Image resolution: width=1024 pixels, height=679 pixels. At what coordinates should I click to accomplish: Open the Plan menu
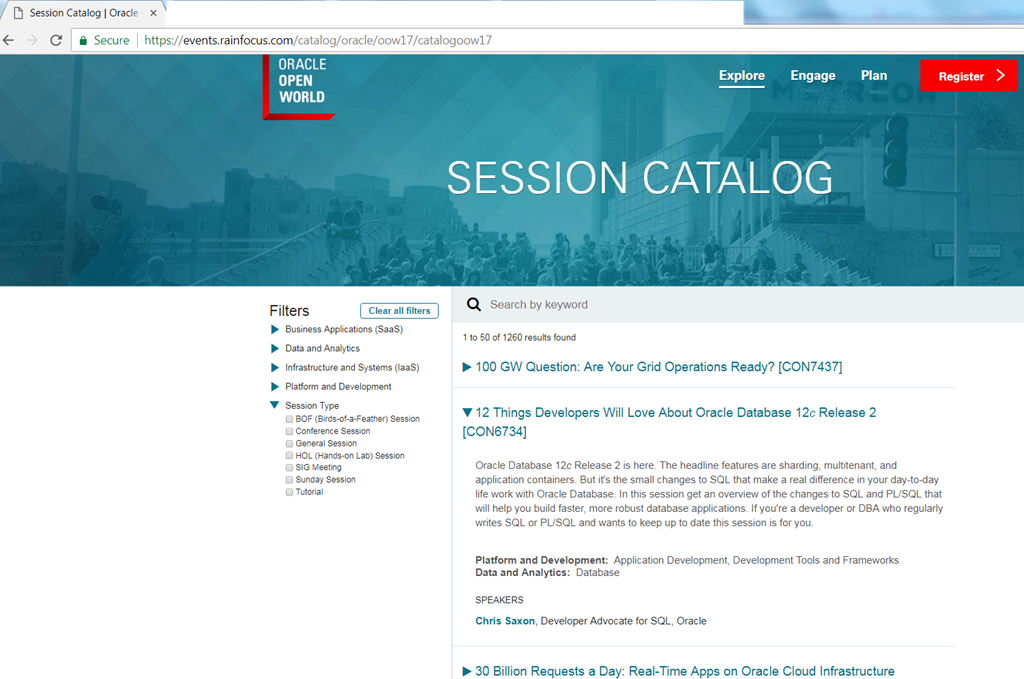tap(874, 76)
